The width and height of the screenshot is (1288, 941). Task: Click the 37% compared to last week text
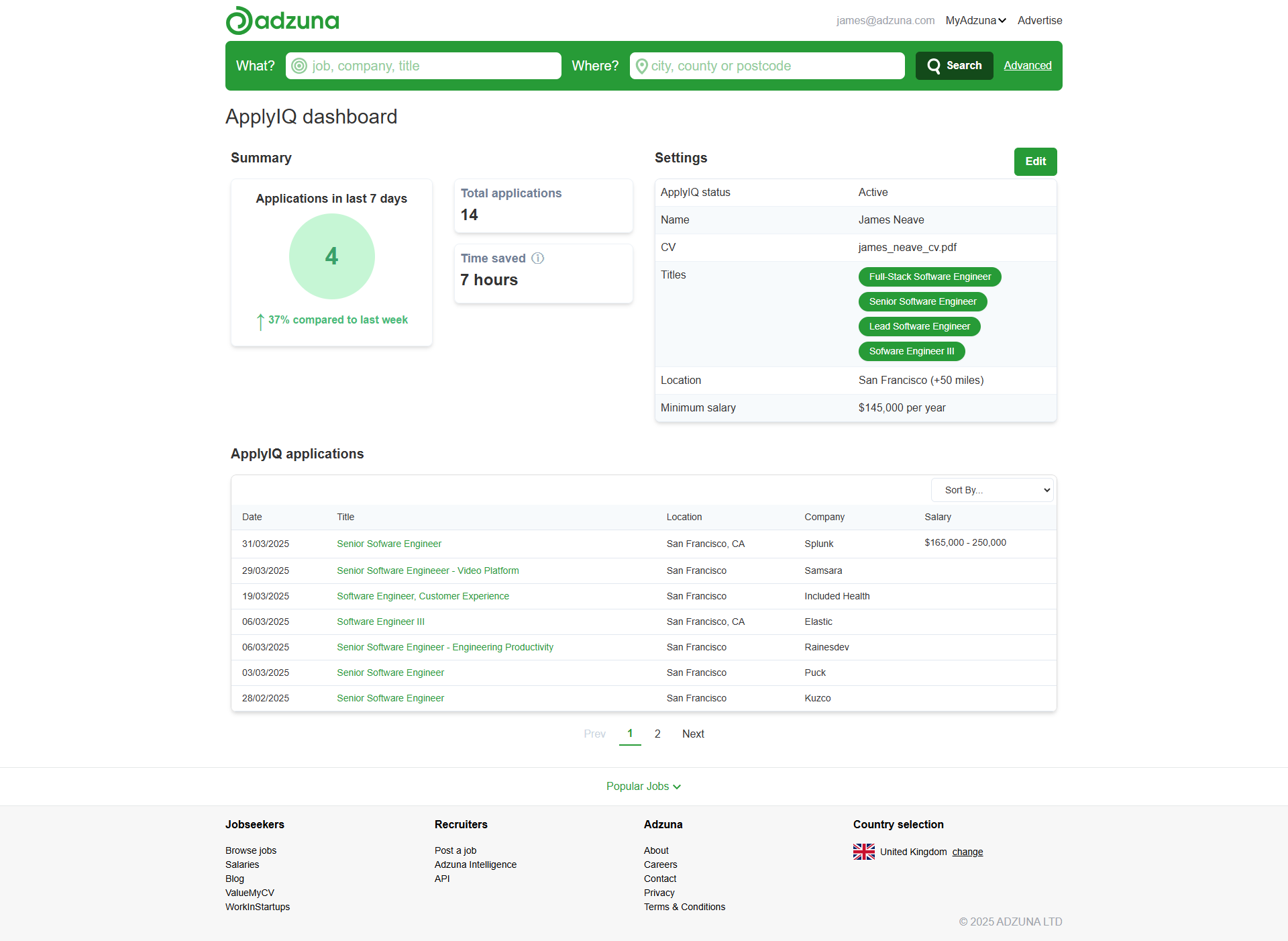tap(337, 319)
